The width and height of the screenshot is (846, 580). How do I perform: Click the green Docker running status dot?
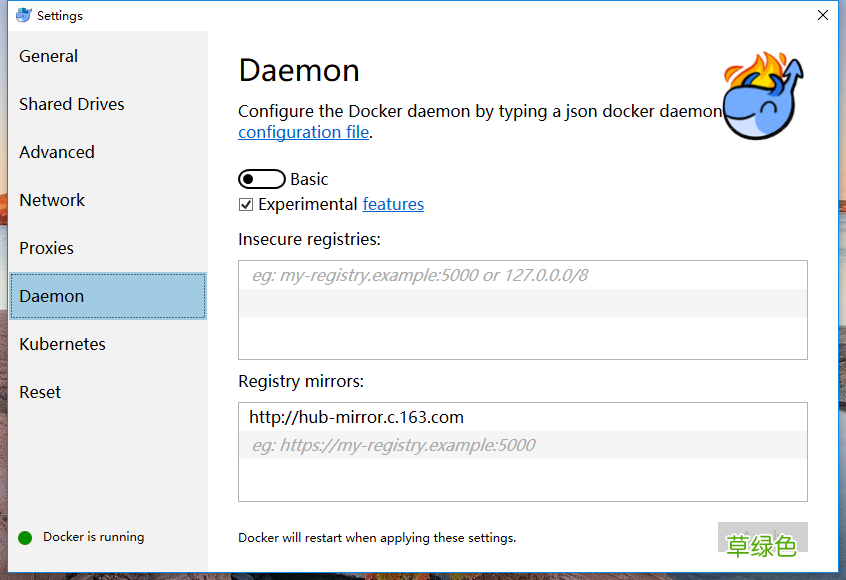[23, 537]
